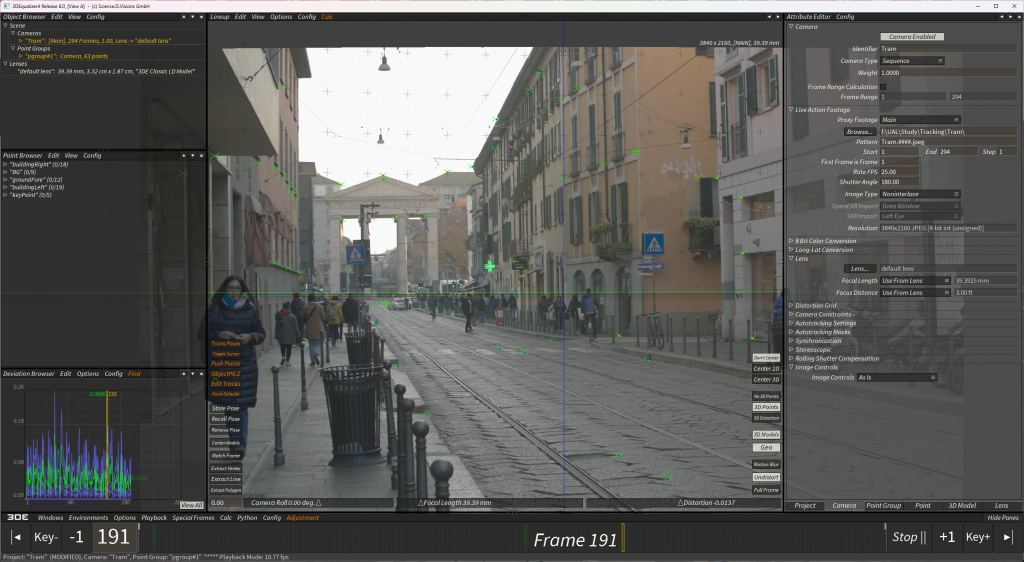
Task: Jump to the last frame of the sequence
Action: click(1008, 537)
